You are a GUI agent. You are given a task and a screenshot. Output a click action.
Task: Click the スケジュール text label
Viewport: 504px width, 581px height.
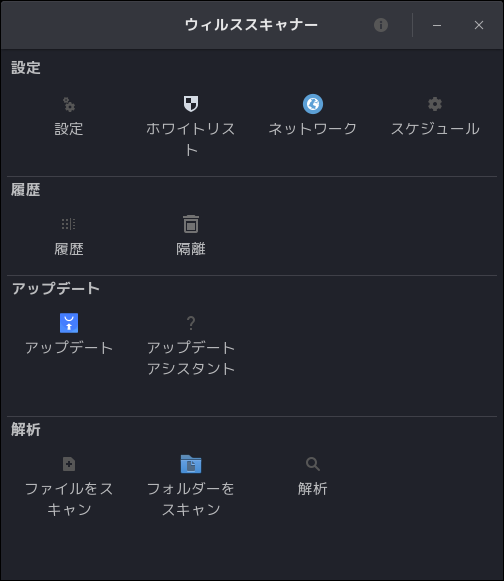tap(435, 129)
